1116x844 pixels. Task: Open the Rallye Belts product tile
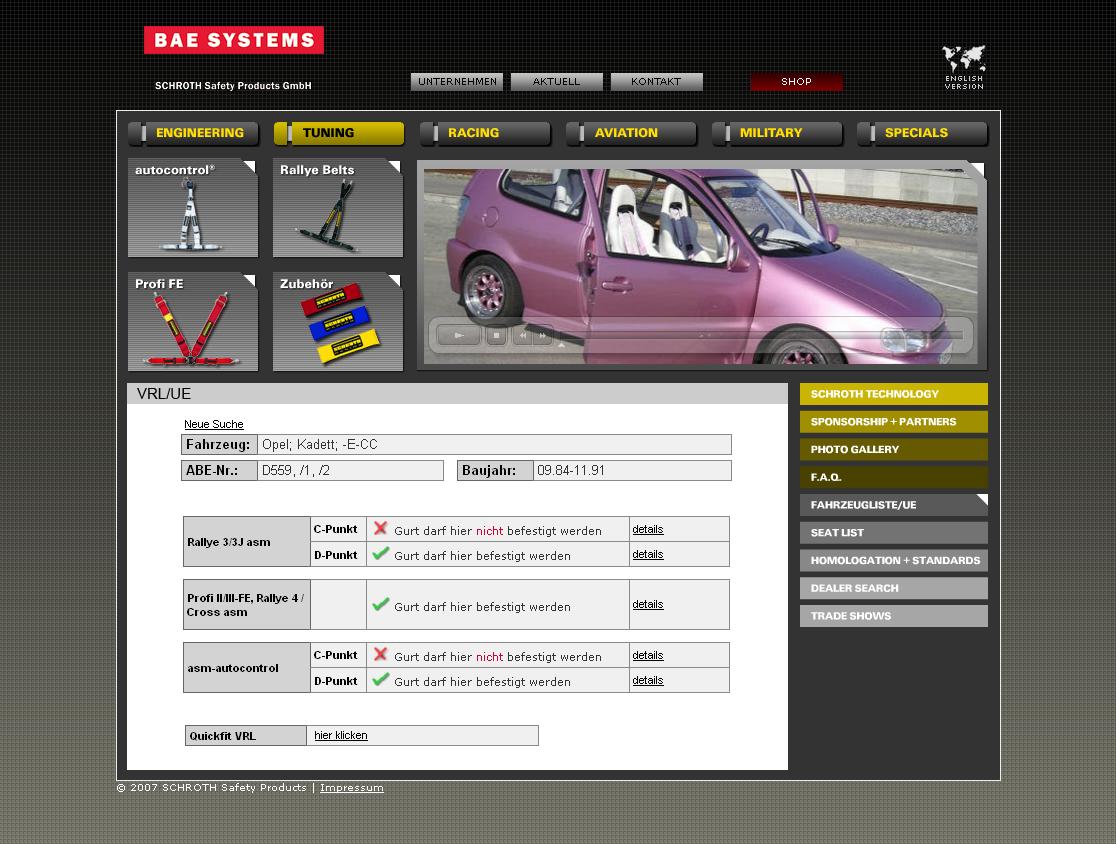[338, 208]
